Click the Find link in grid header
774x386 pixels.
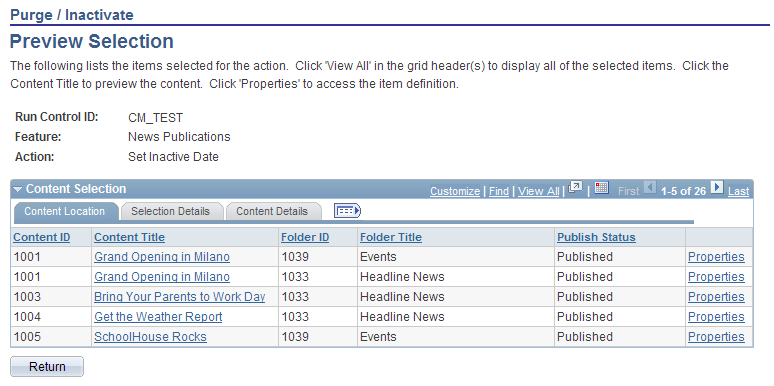pos(499,191)
